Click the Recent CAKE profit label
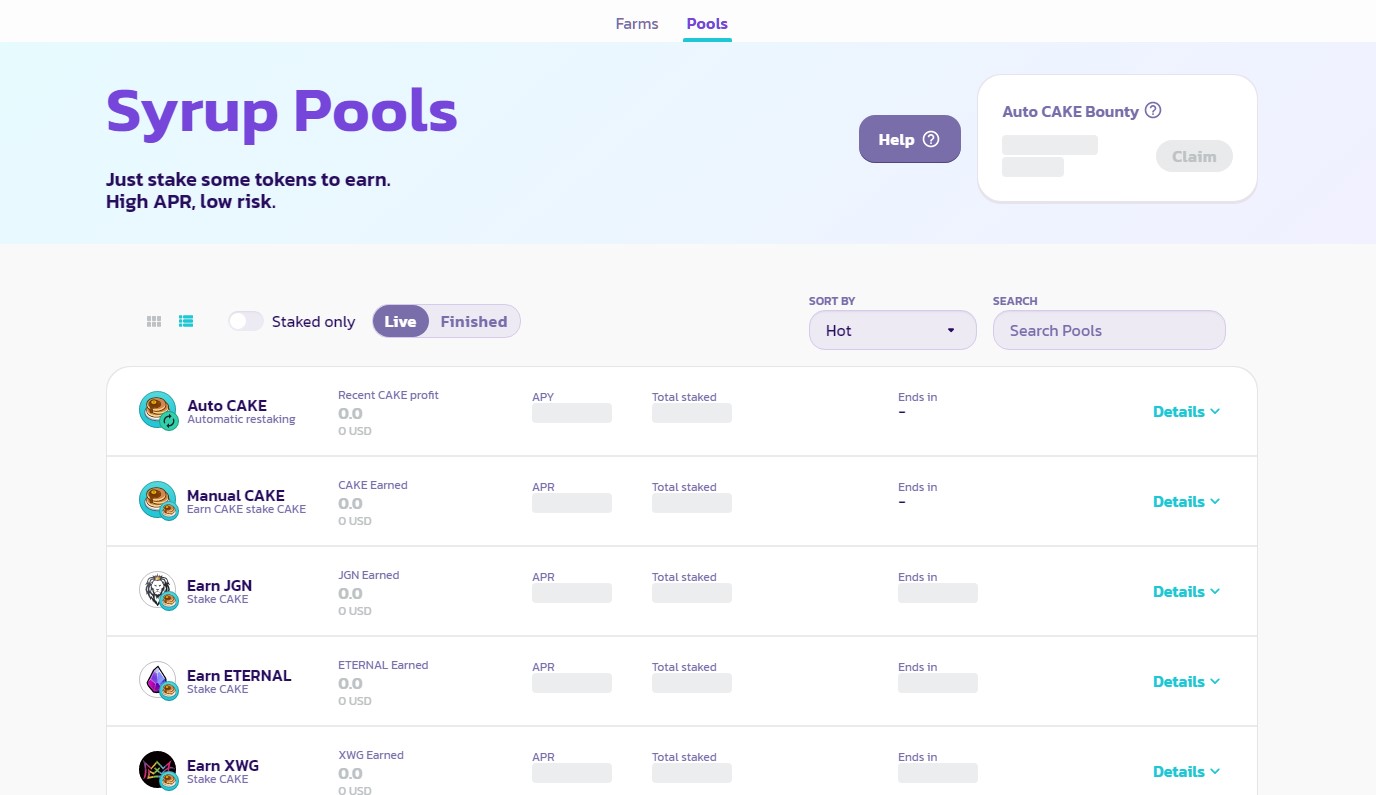 click(388, 395)
